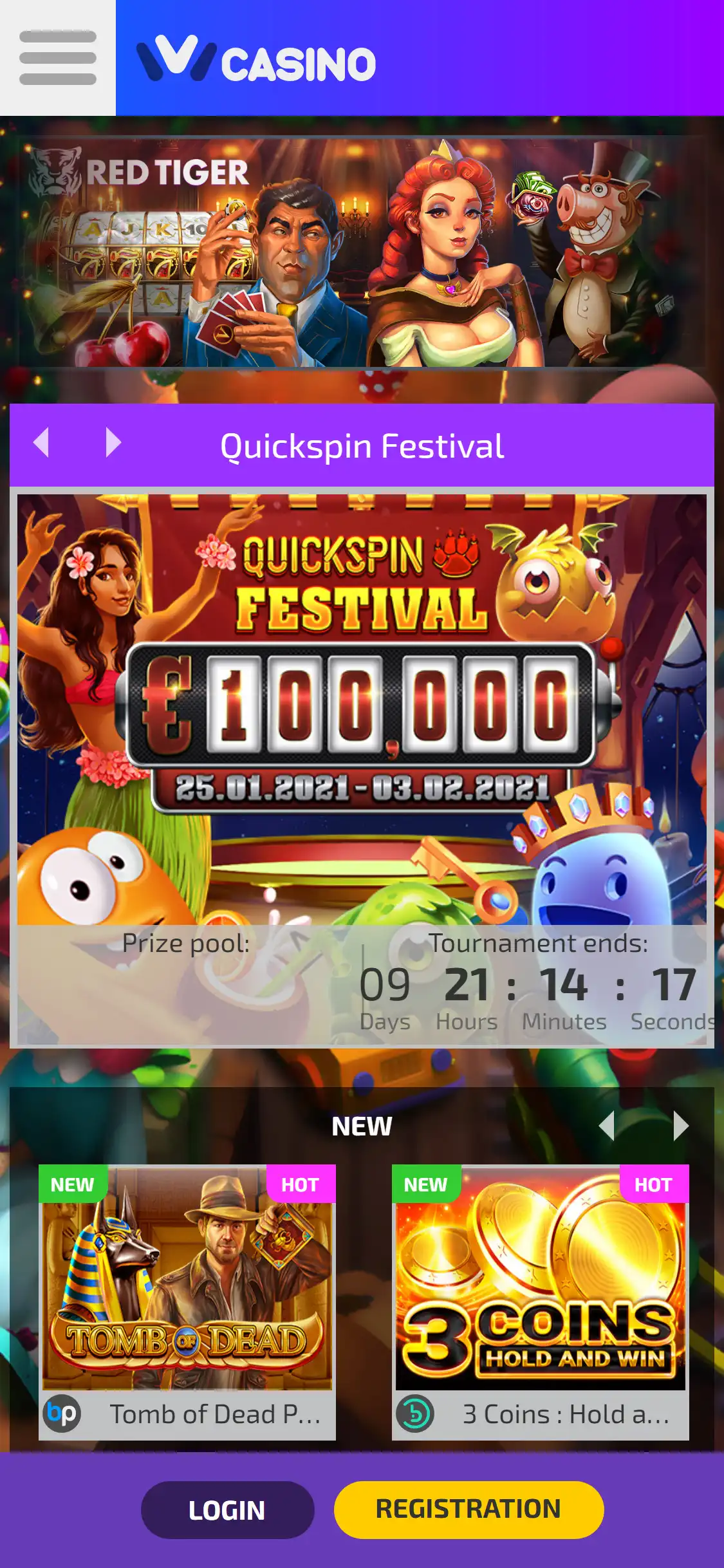Tap the IVI Casino logo
The width and height of the screenshot is (724, 1568).
coord(256,59)
